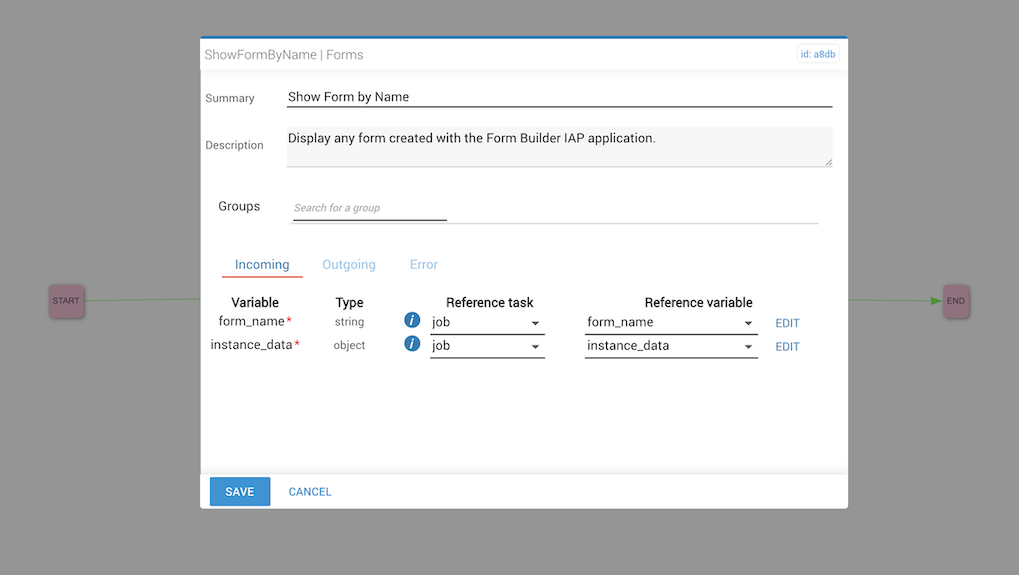This screenshot has width=1019, height=575.
Task: Open Reference task dropdown for instance_data
Action: coord(487,346)
